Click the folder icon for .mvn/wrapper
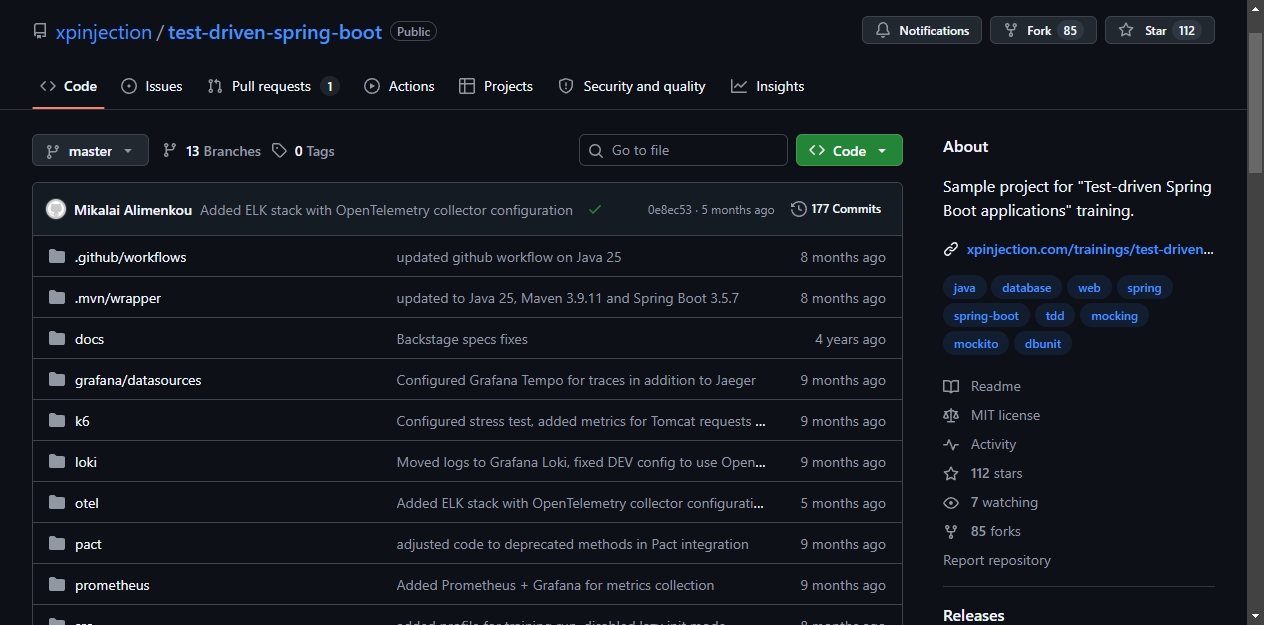Image resolution: width=1264 pixels, height=625 pixels. tap(57, 298)
